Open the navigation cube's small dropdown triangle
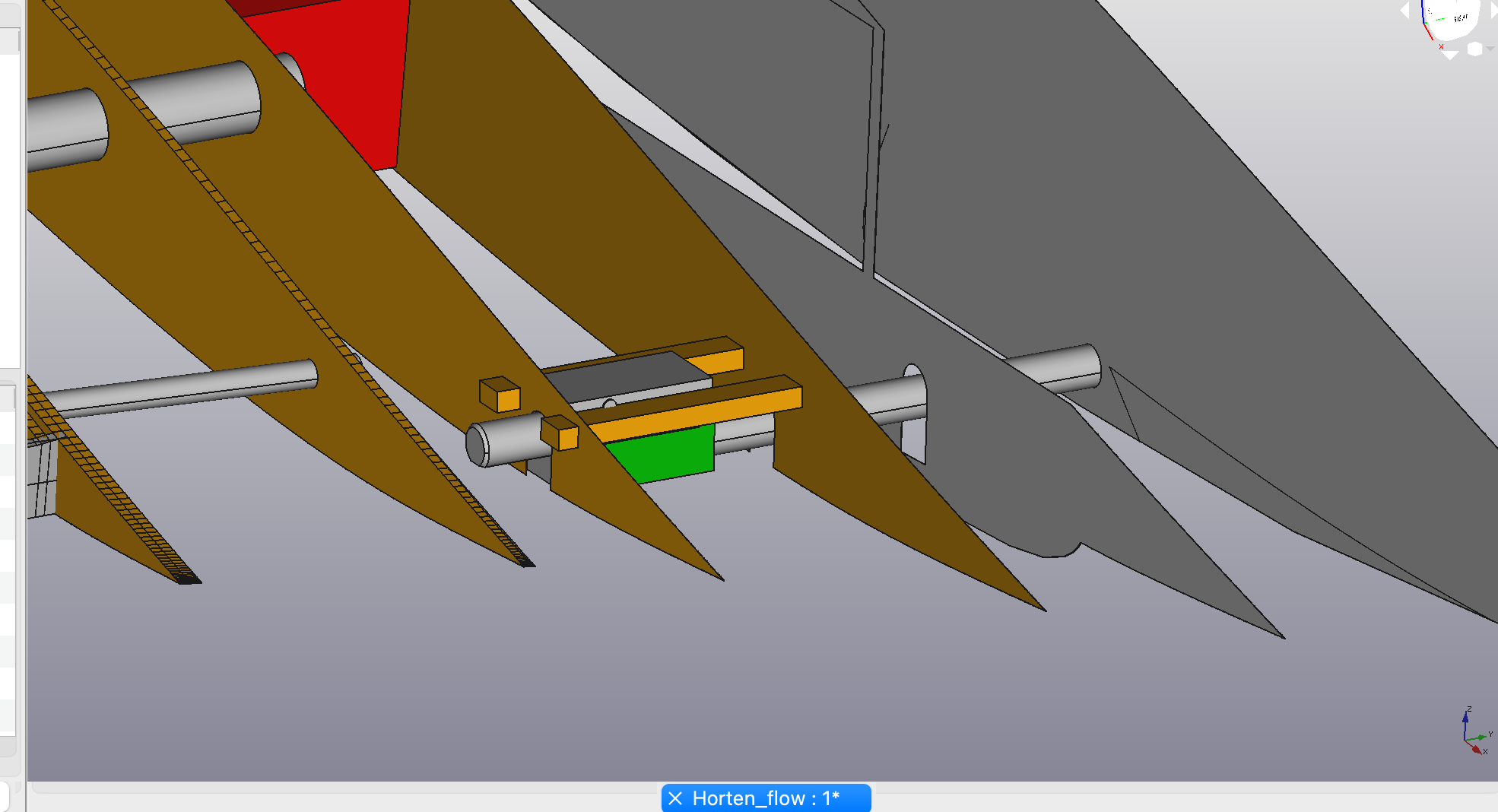The width and height of the screenshot is (1498, 812). tap(1490, 49)
